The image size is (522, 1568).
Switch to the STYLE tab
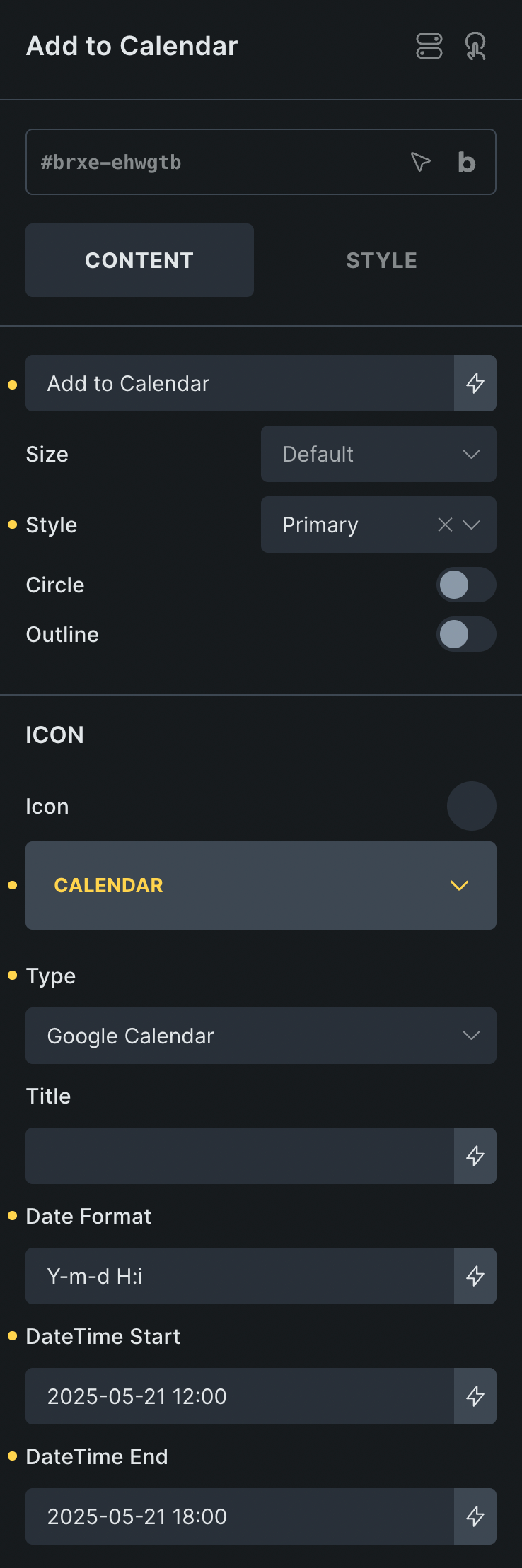coord(381,259)
